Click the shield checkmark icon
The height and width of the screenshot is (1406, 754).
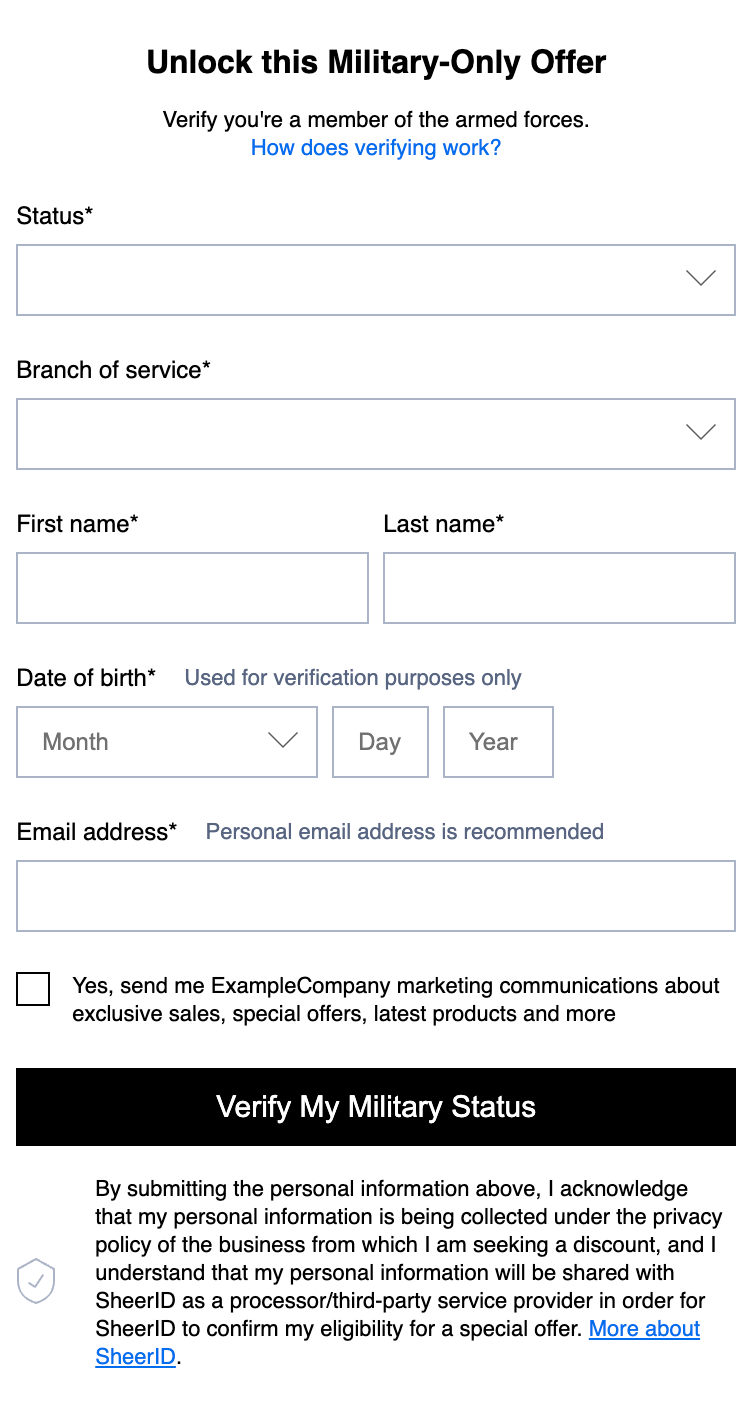point(36,1281)
